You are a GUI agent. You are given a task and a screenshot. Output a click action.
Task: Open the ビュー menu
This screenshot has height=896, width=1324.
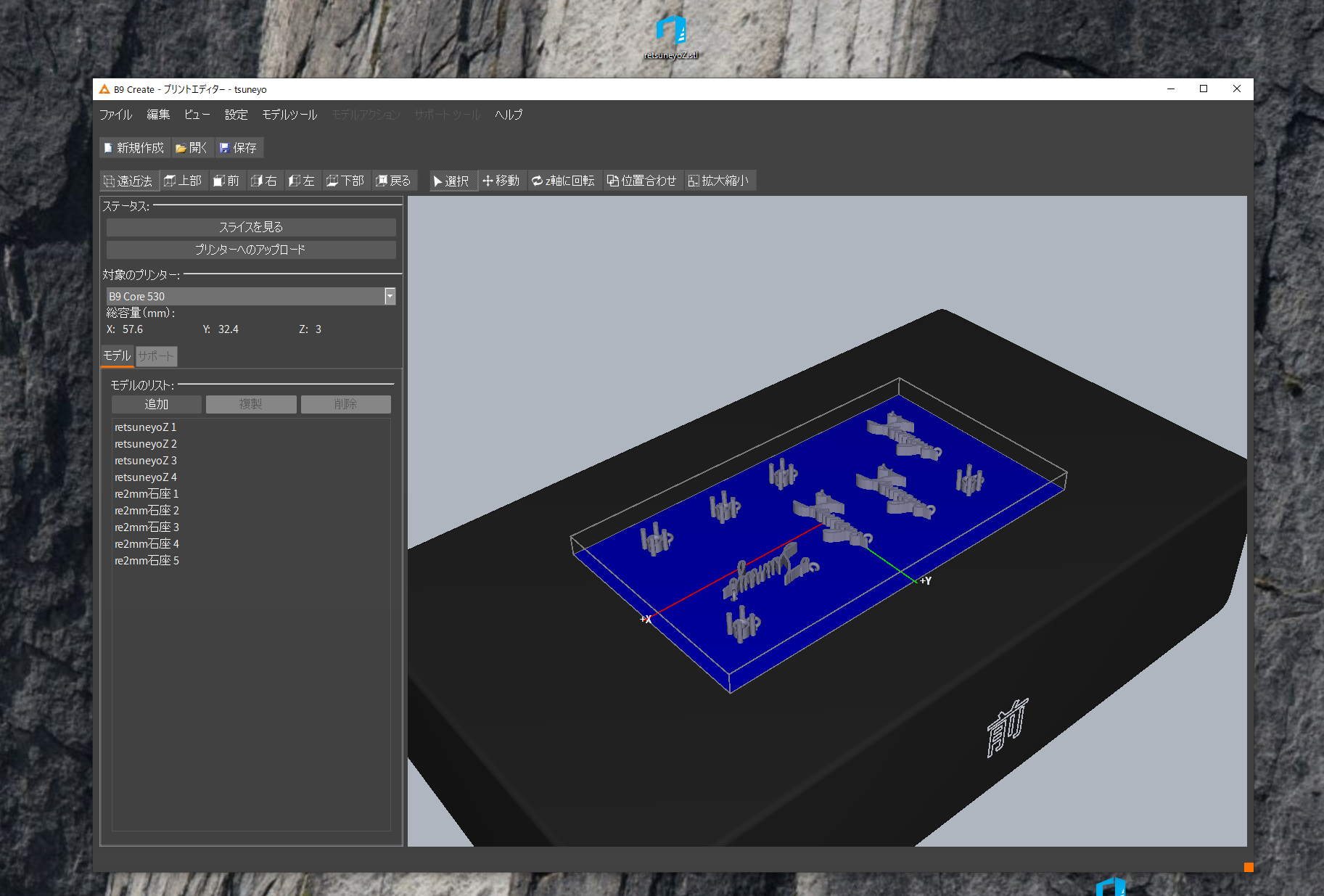197,115
